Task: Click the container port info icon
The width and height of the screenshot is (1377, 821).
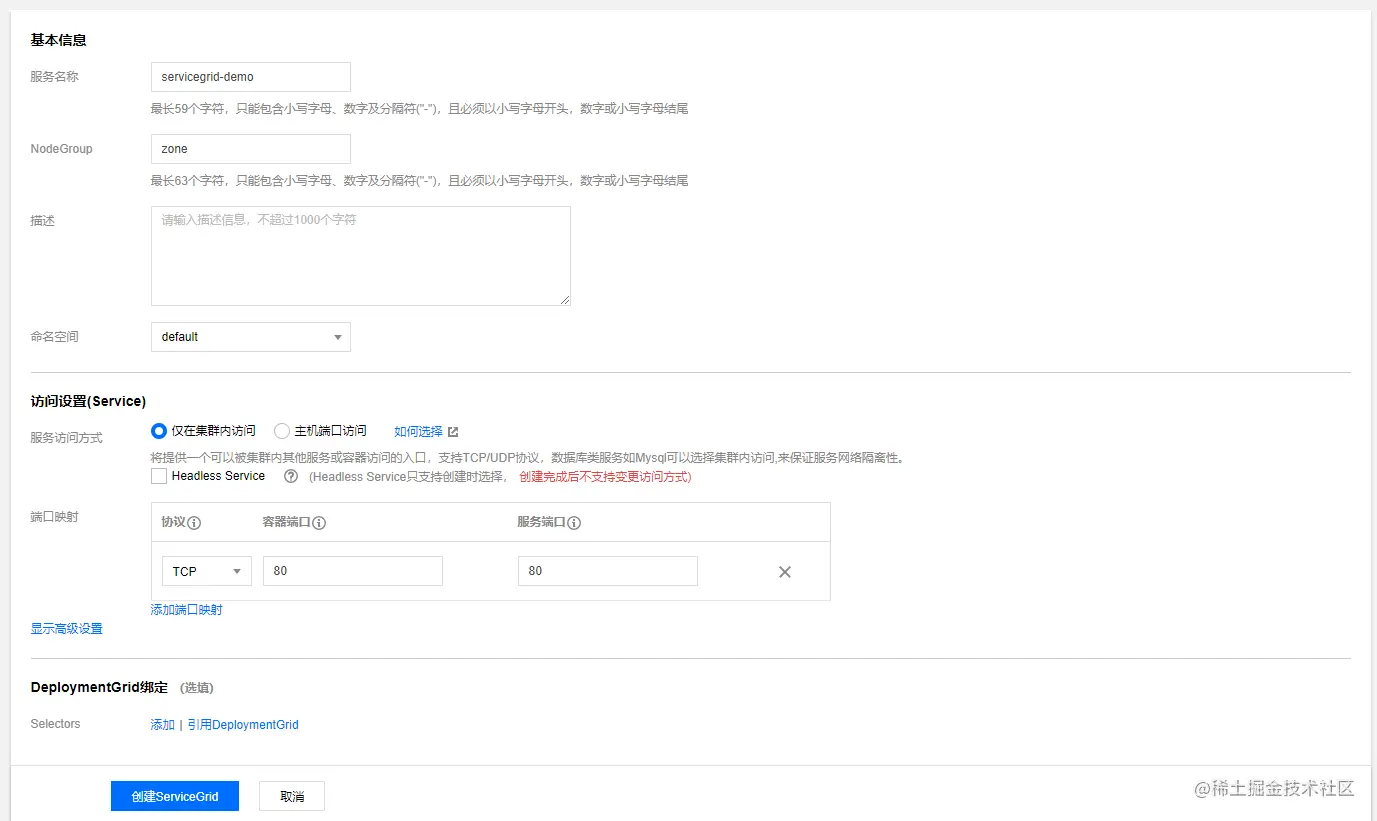Action: click(x=319, y=523)
